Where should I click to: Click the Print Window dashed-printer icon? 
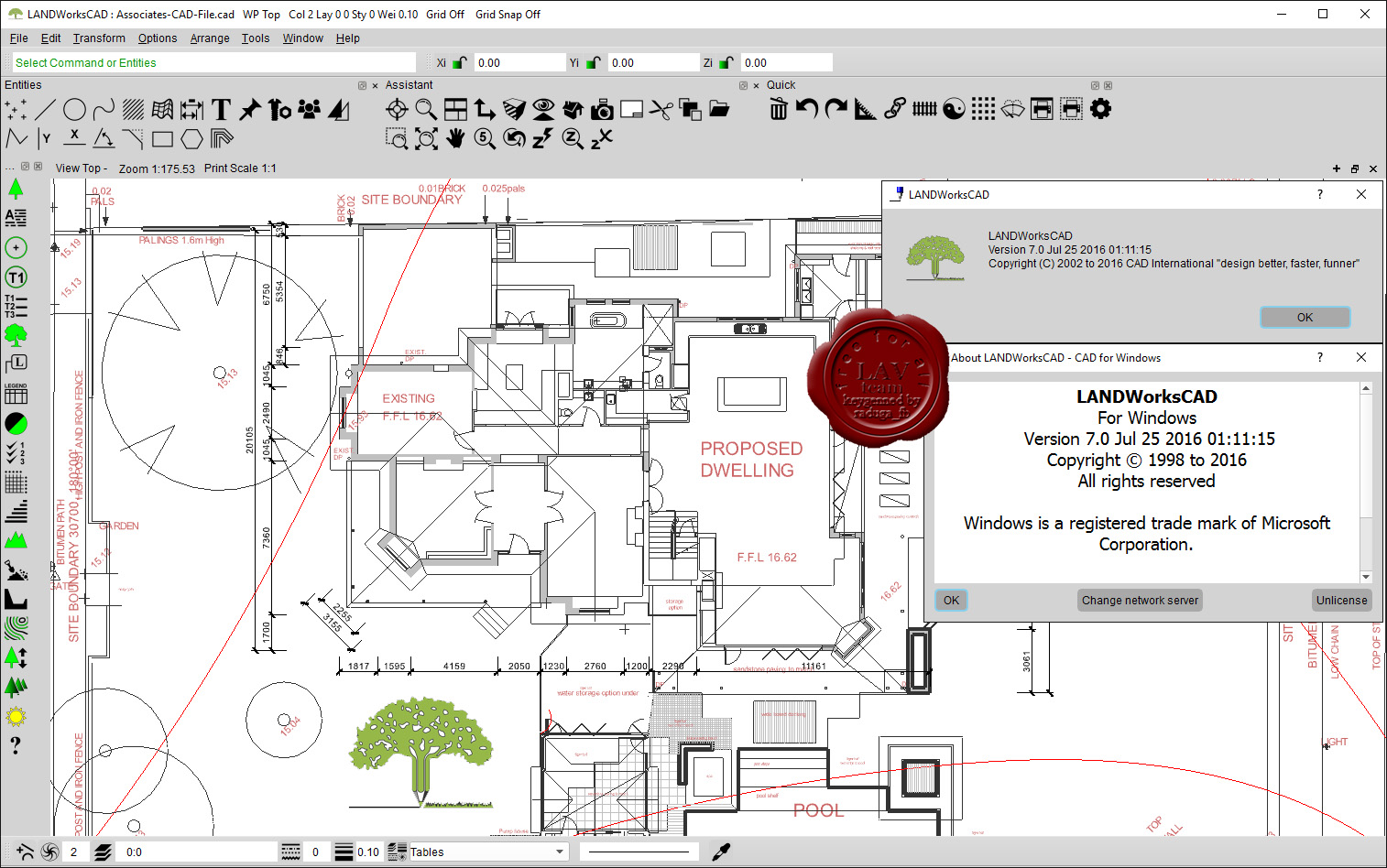click(x=1071, y=110)
